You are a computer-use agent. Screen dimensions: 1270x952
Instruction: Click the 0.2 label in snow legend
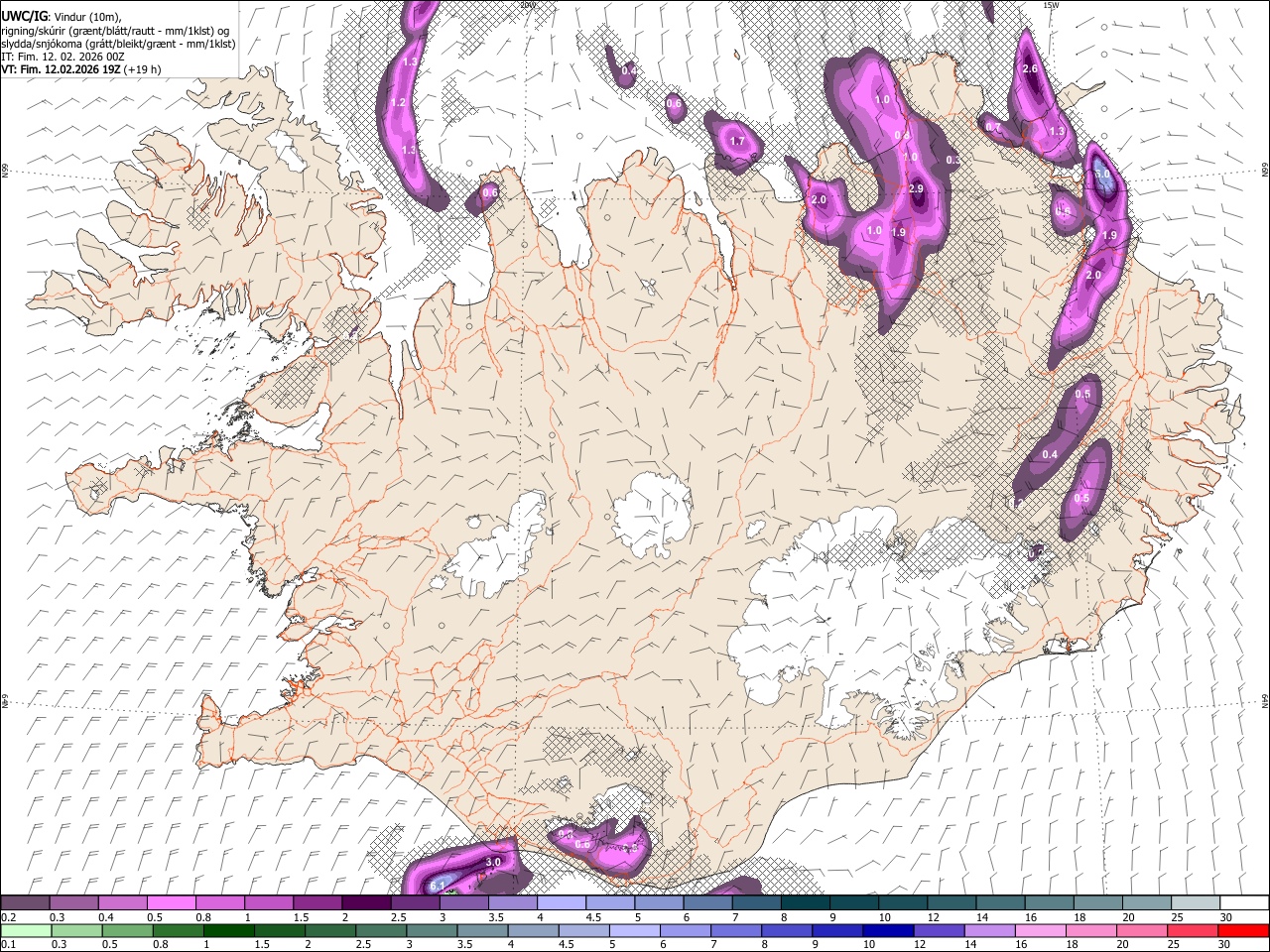(x=8, y=917)
